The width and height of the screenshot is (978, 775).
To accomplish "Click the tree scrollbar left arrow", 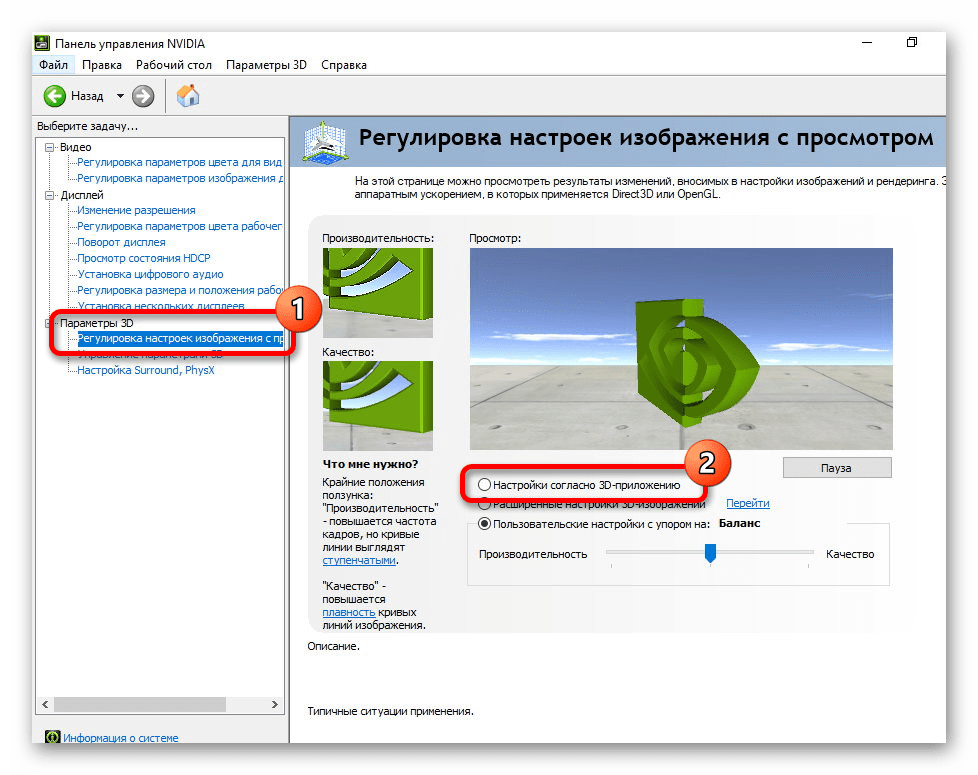I will [45, 704].
